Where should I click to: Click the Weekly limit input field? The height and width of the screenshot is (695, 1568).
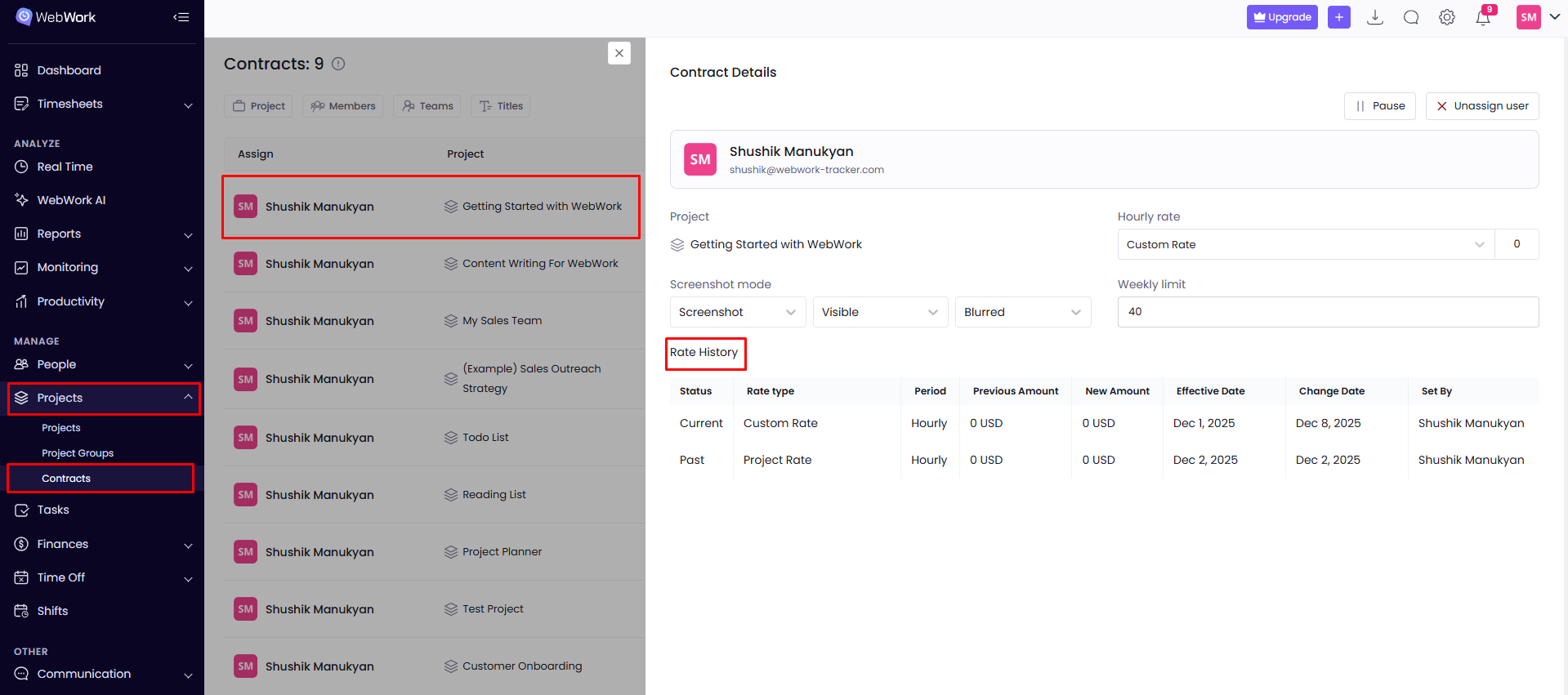click(x=1327, y=312)
